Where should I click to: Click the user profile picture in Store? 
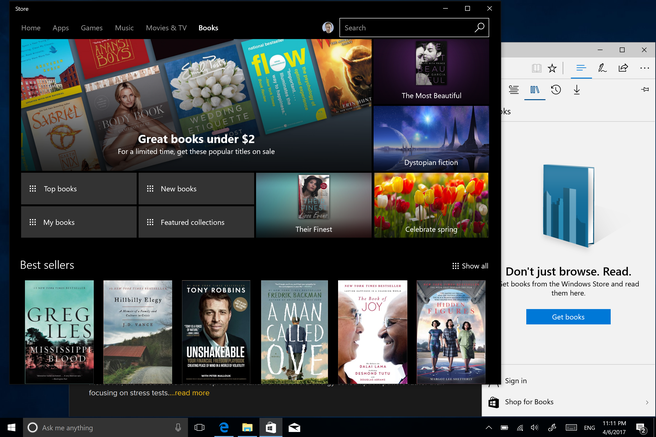(x=328, y=28)
